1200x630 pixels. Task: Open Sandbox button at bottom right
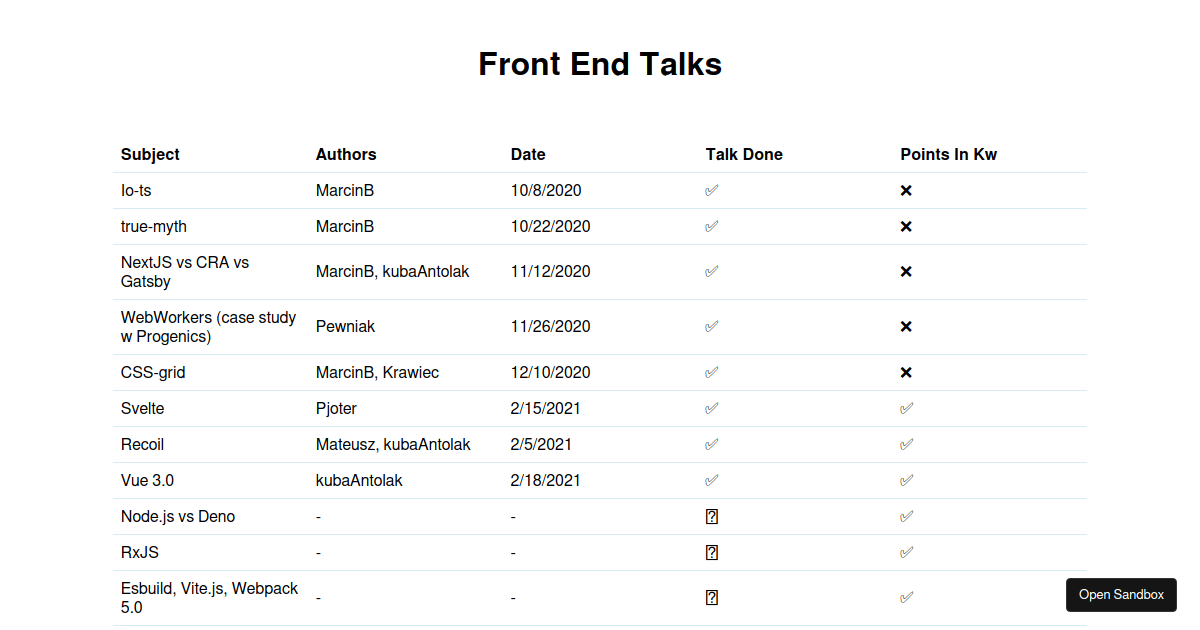click(x=1121, y=595)
